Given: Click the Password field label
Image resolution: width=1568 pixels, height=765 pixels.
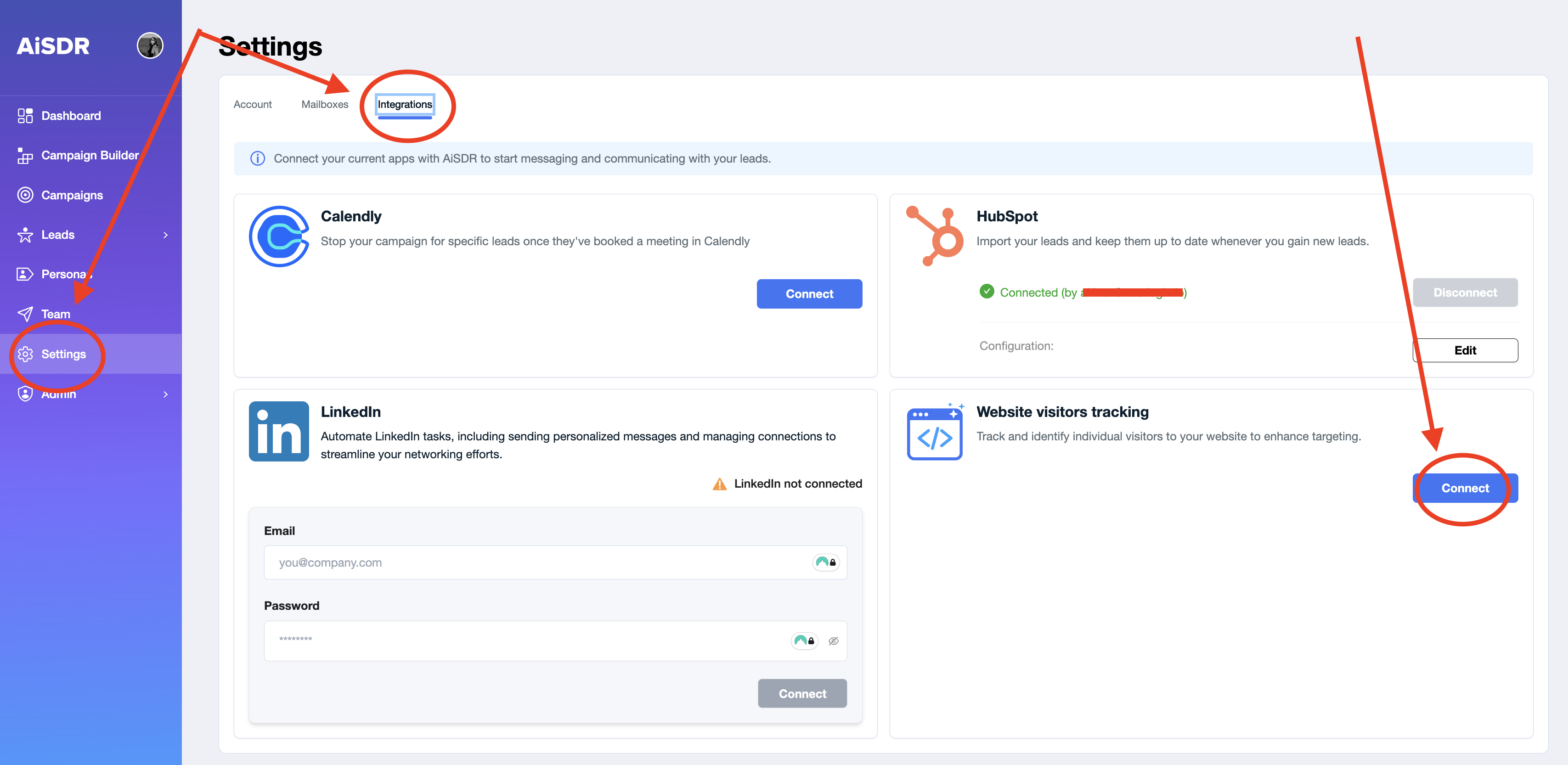Looking at the screenshot, I should [292, 606].
